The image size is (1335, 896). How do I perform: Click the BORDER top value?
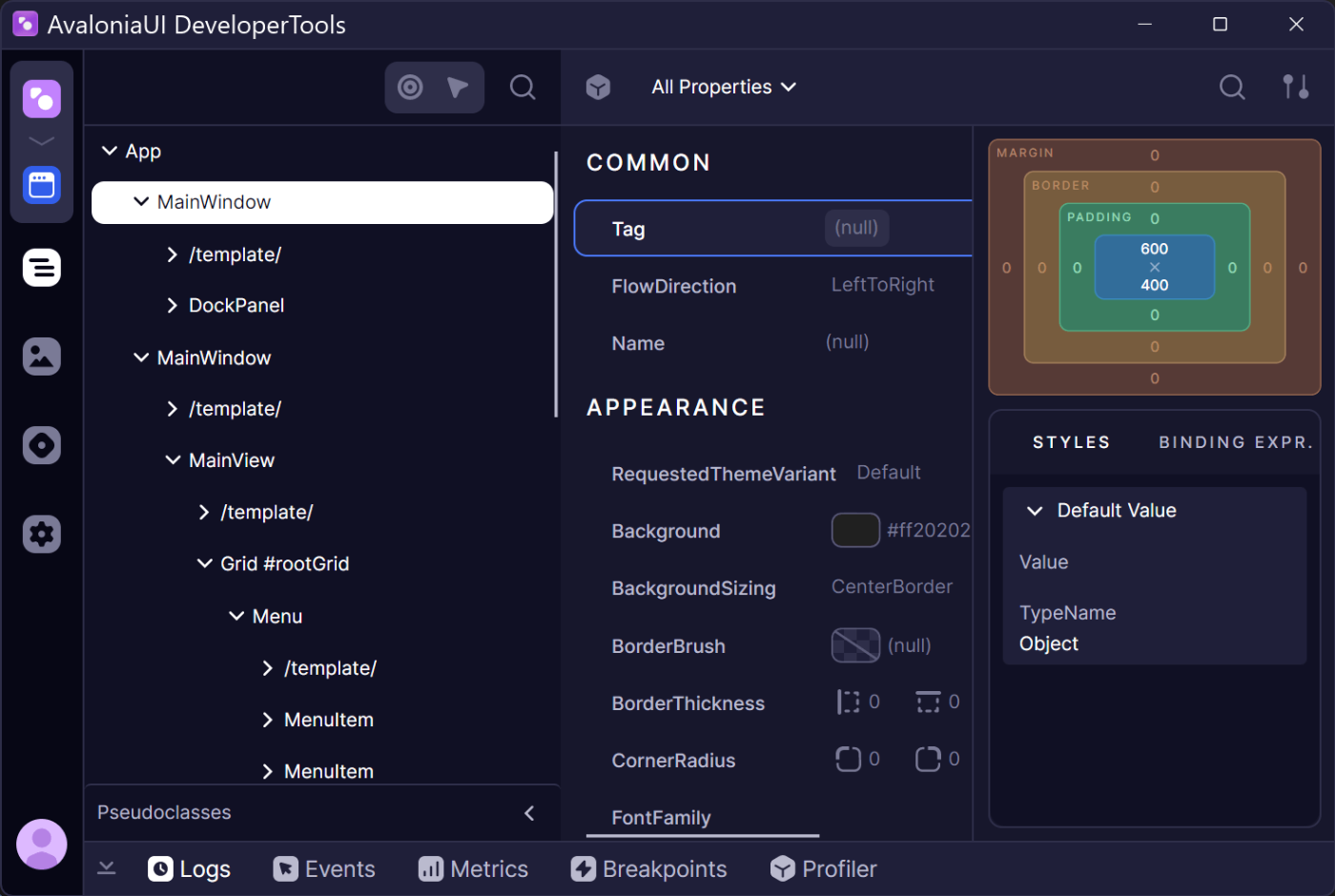[1155, 188]
